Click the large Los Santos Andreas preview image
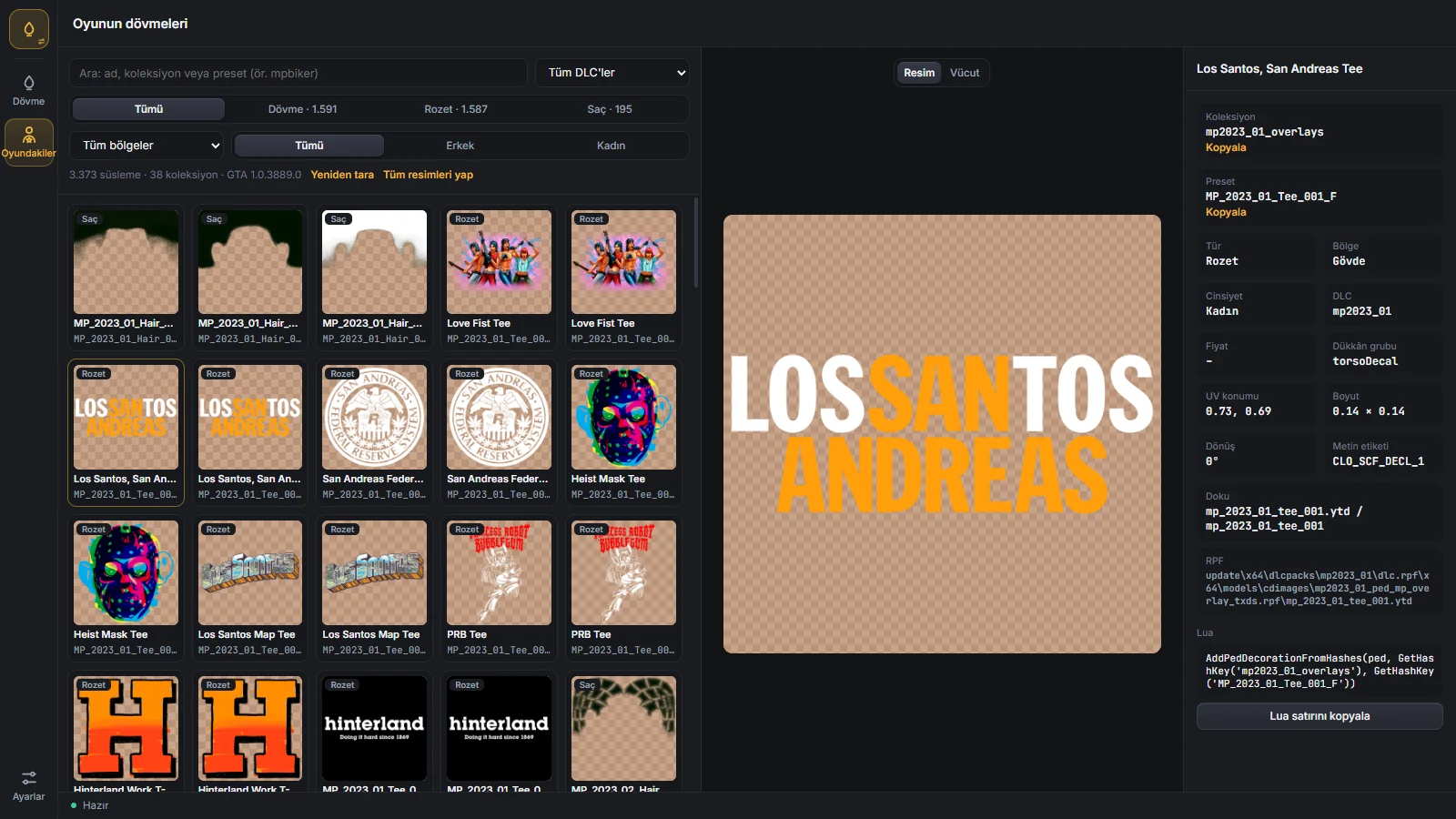This screenshot has height=819, width=1456. (x=942, y=434)
